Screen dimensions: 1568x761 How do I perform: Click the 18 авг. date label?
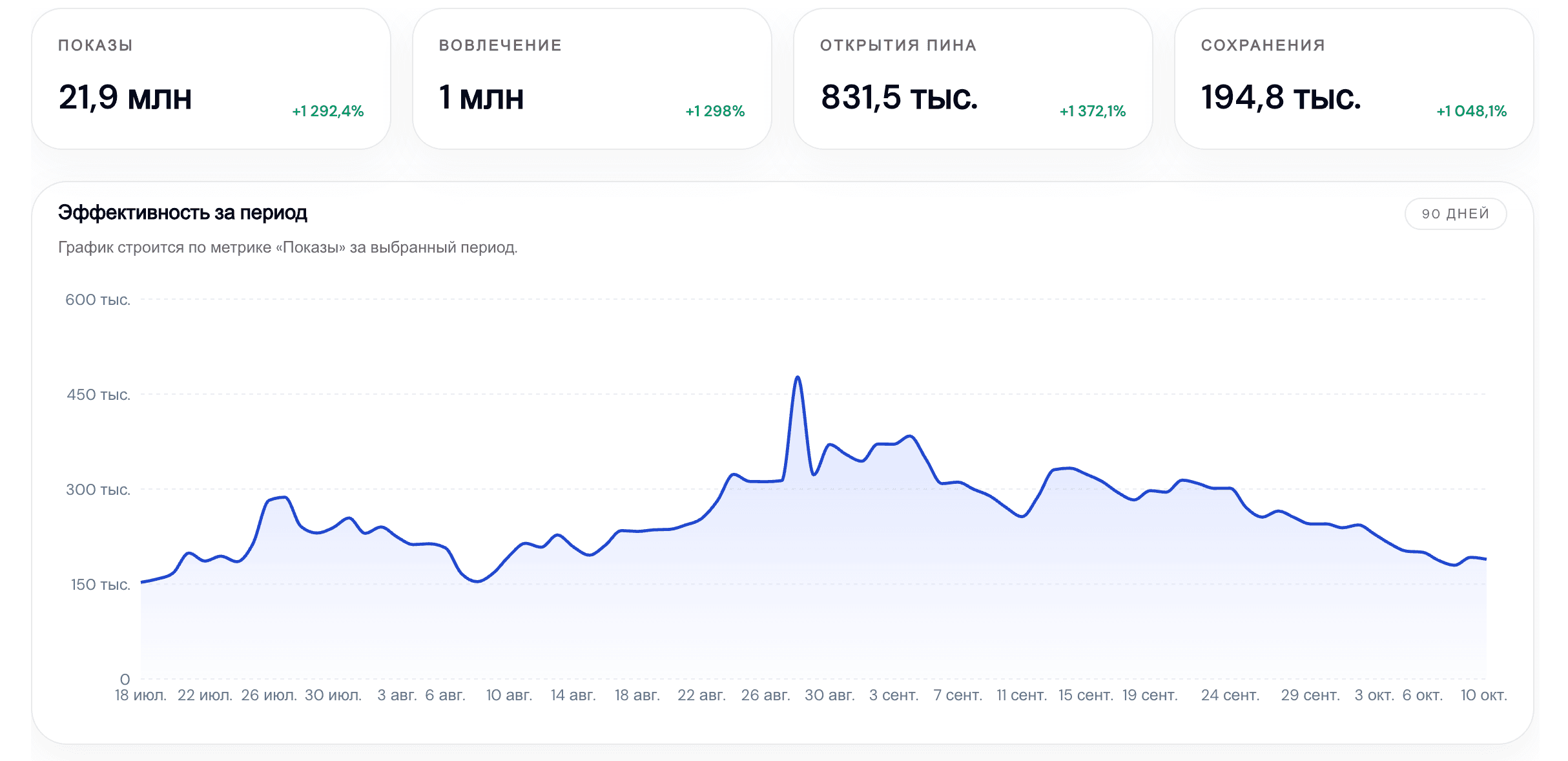point(637,695)
